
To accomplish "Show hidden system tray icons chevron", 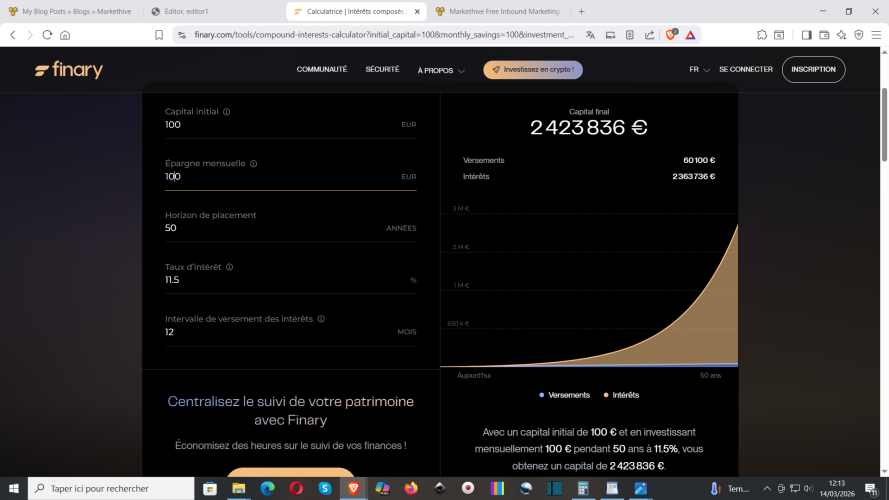I will (x=766, y=489).
